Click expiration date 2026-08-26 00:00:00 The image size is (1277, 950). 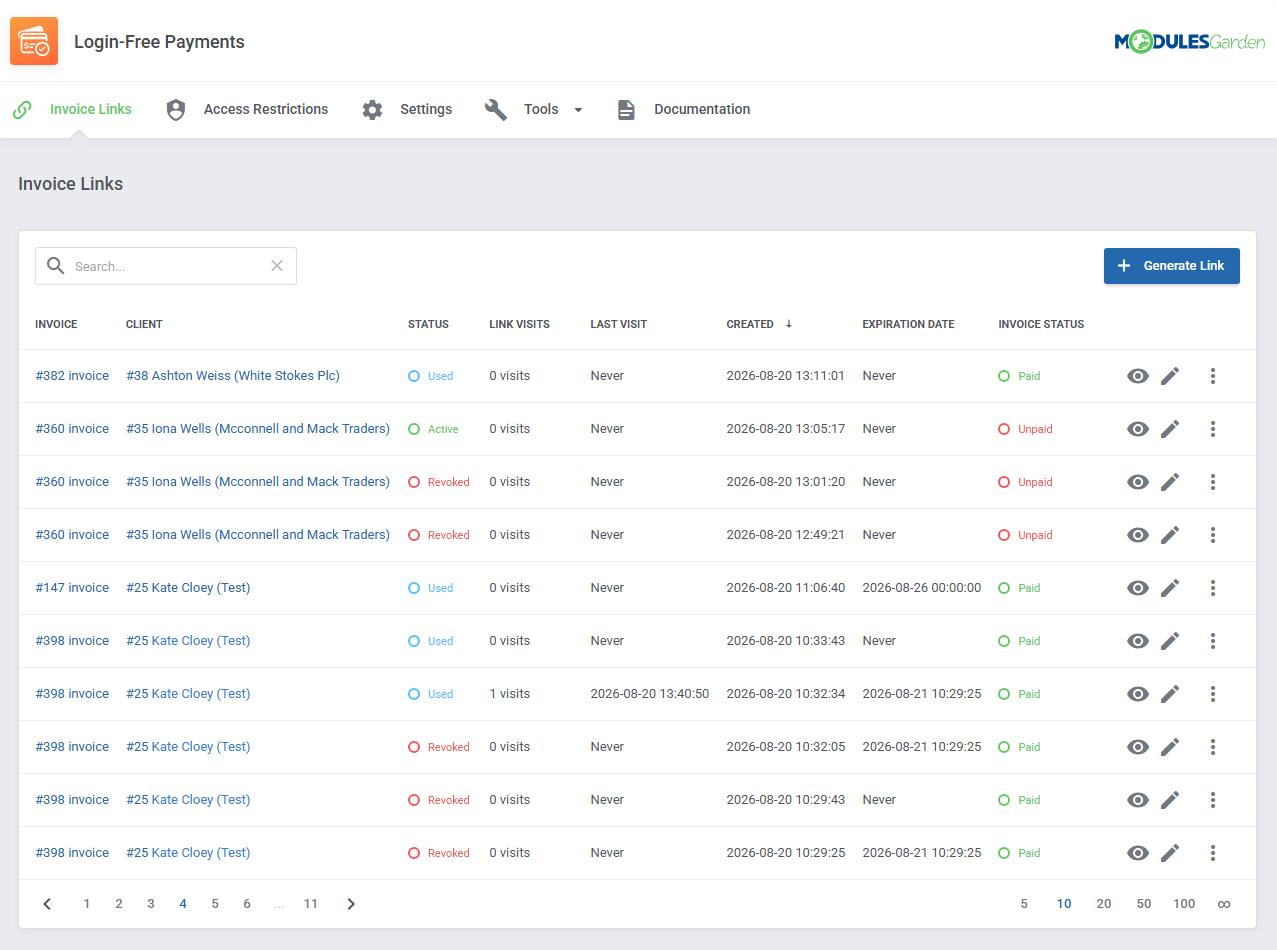(922, 588)
